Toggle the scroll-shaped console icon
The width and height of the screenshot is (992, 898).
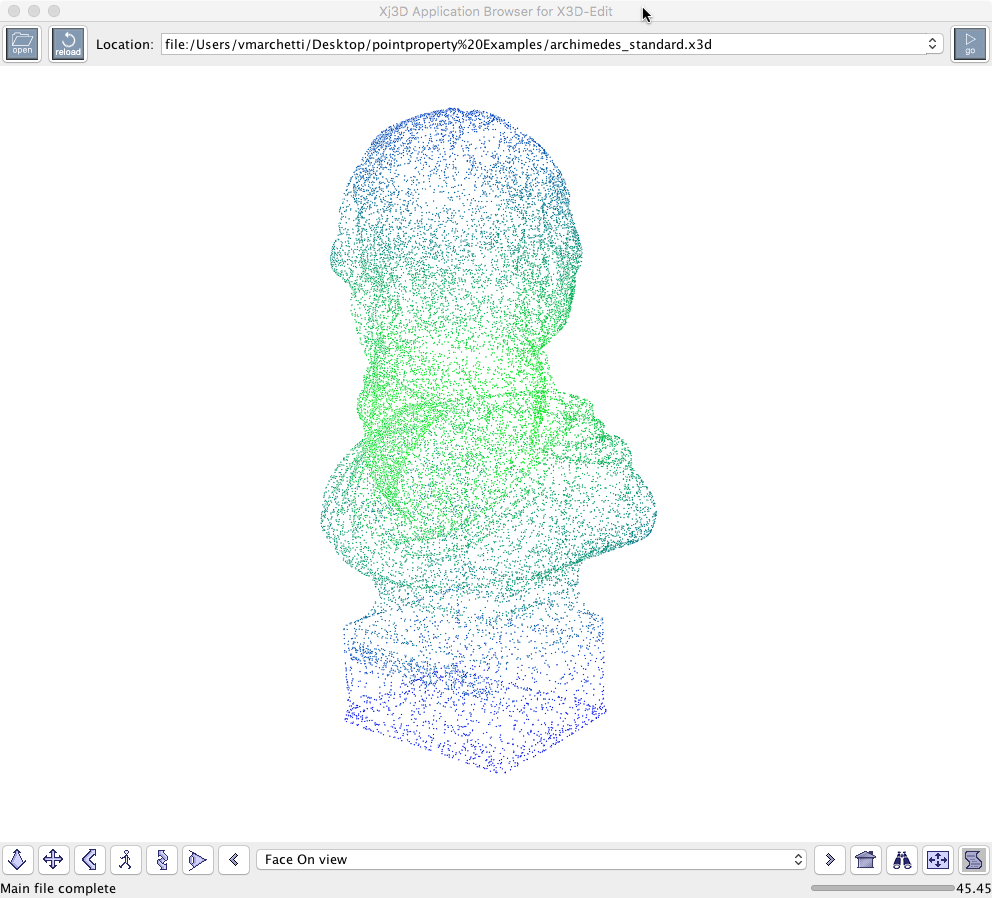pyautogui.click(x=973, y=859)
